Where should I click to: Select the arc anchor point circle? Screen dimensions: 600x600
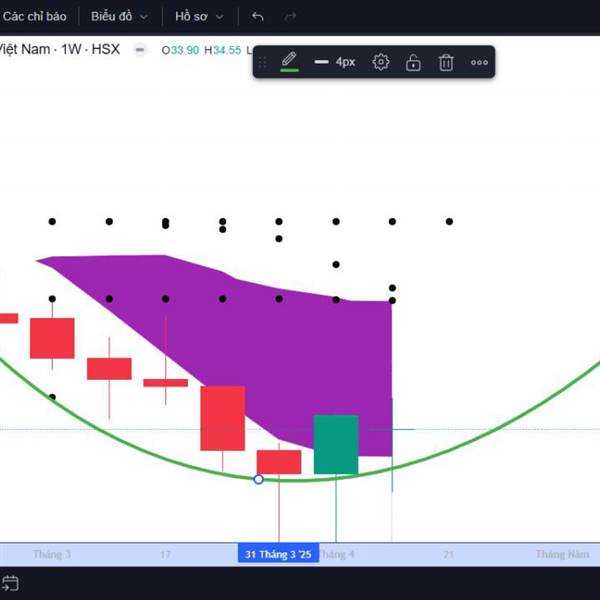click(258, 479)
